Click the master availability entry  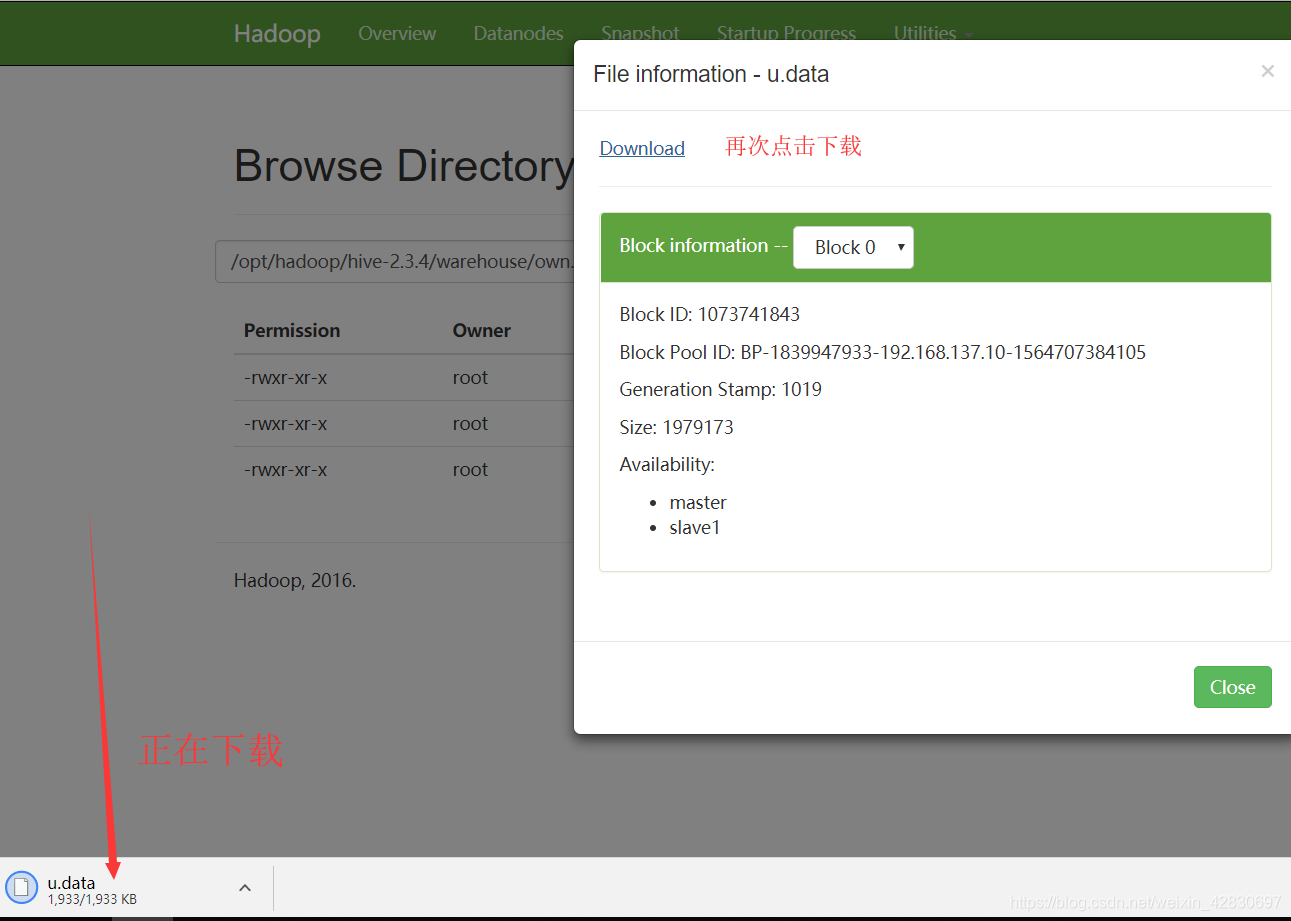click(698, 502)
